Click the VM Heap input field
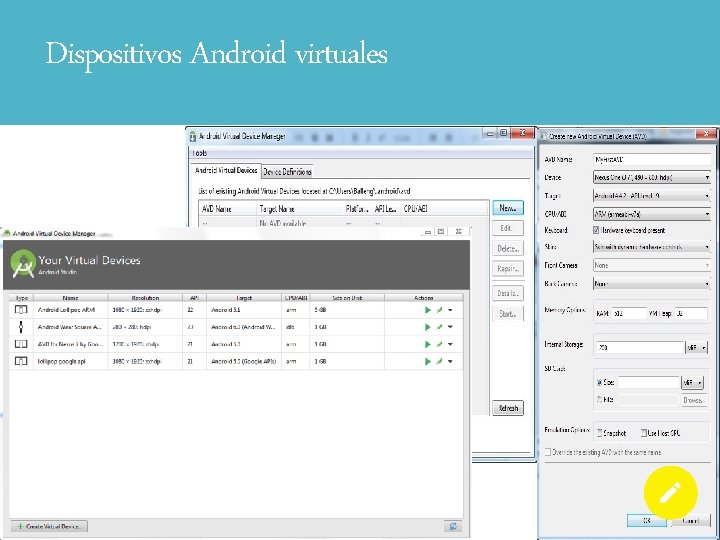The image size is (720, 540). point(690,314)
